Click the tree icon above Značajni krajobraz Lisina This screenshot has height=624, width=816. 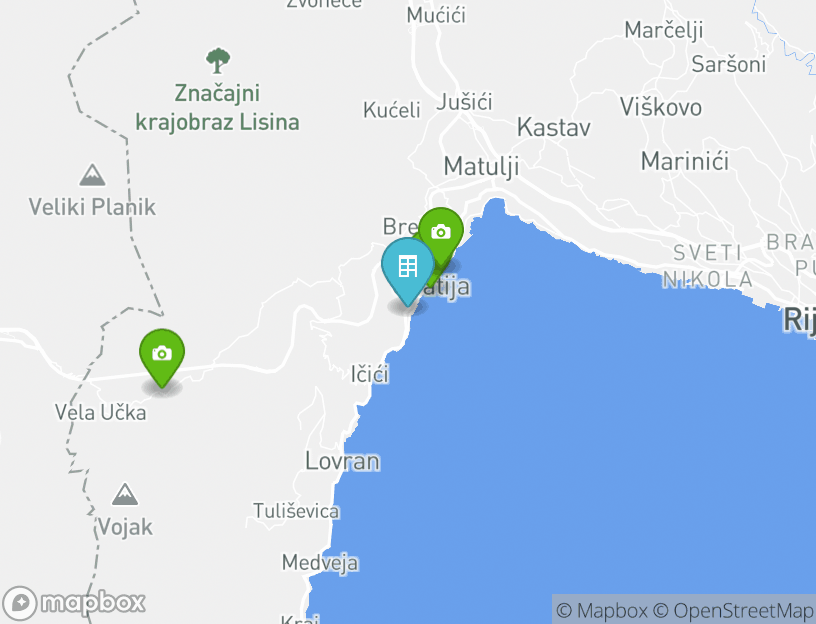(x=218, y=60)
